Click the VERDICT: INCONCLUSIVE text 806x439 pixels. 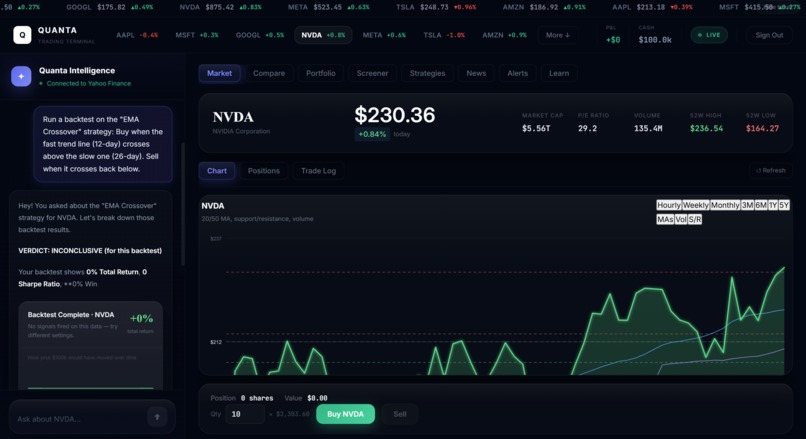click(90, 251)
